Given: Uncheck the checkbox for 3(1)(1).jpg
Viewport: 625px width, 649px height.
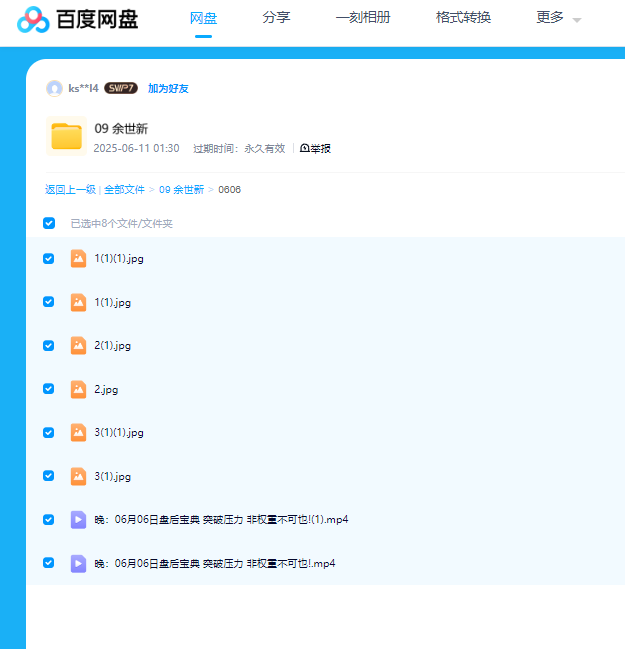Looking at the screenshot, I should (49, 432).
